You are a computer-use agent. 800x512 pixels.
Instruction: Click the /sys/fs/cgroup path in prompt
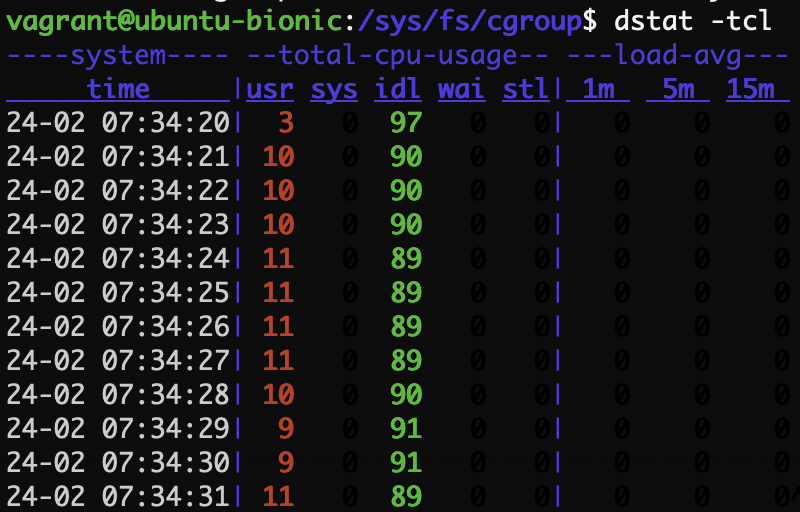click(470, 22)
